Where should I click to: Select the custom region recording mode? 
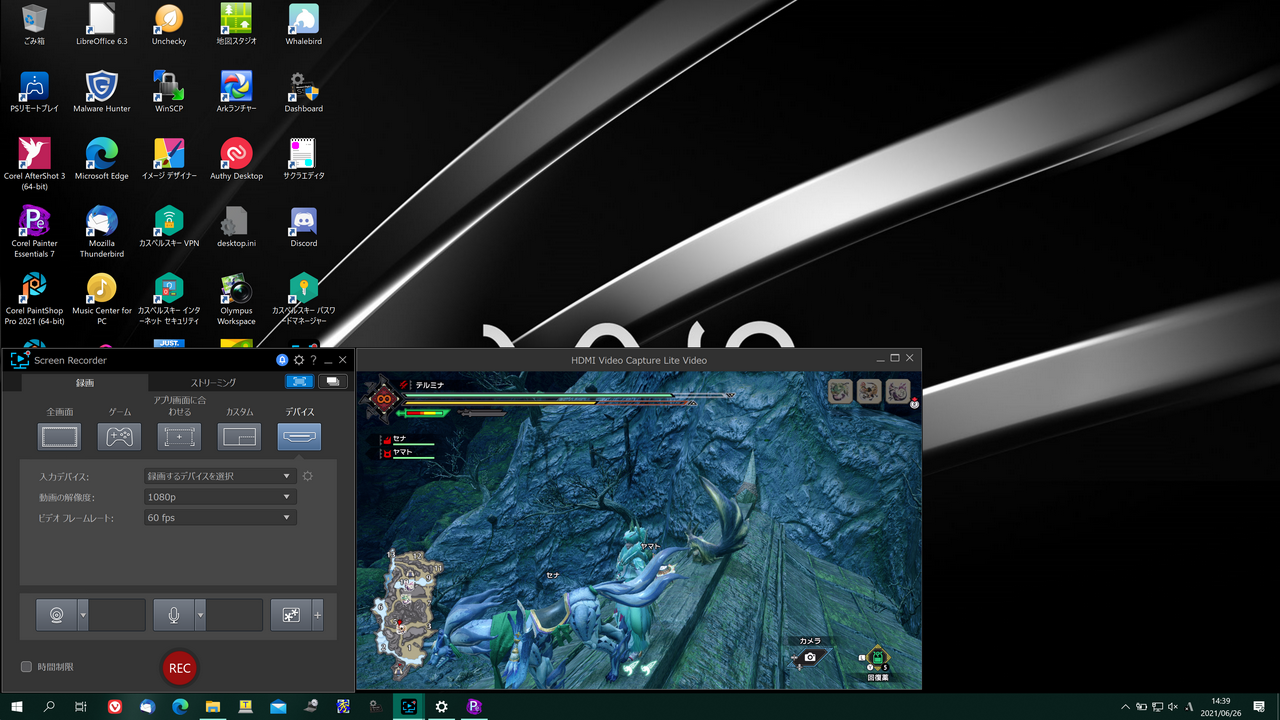239,436
